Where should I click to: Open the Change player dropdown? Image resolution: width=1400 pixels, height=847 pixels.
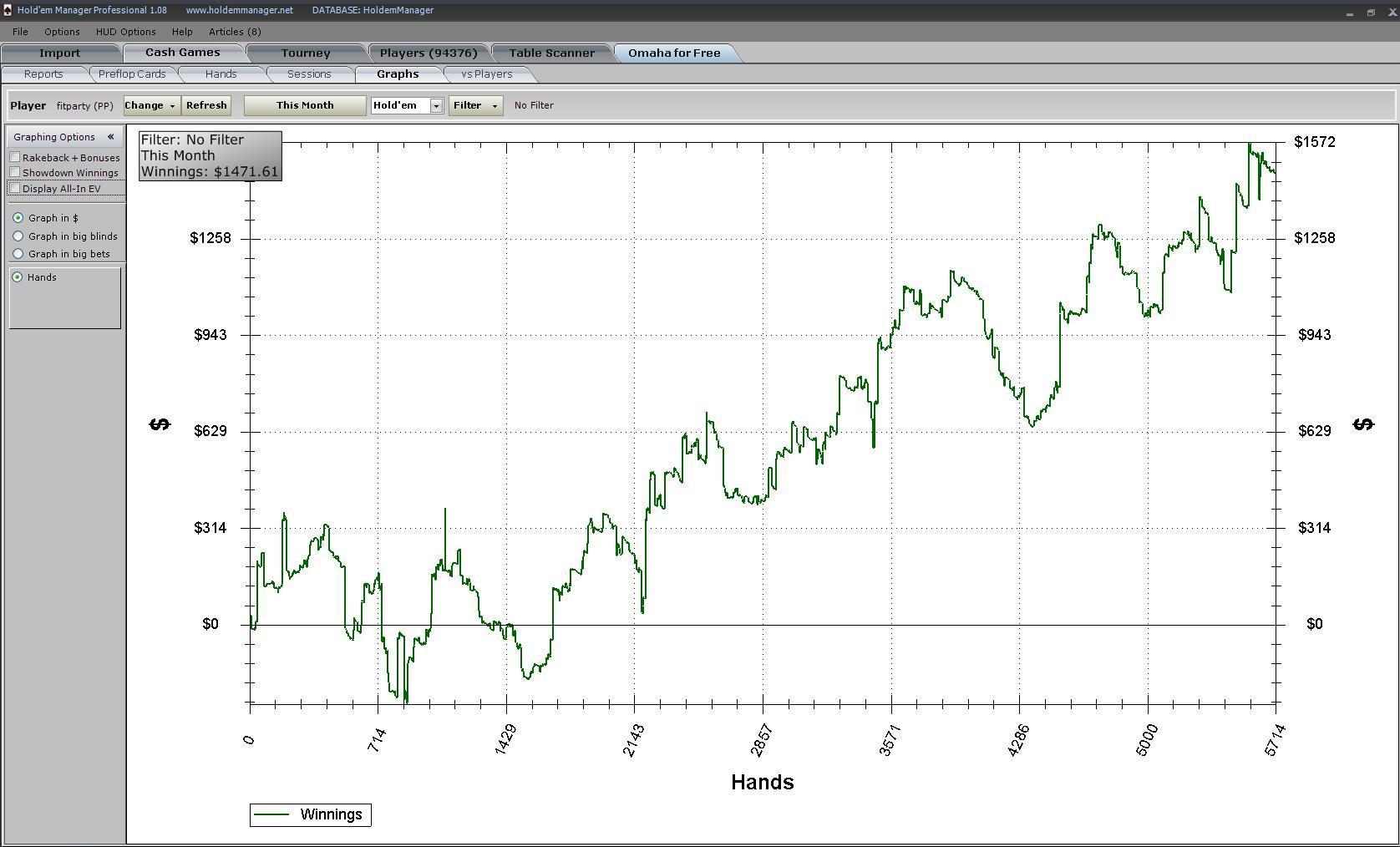click(x=151, y=105)
